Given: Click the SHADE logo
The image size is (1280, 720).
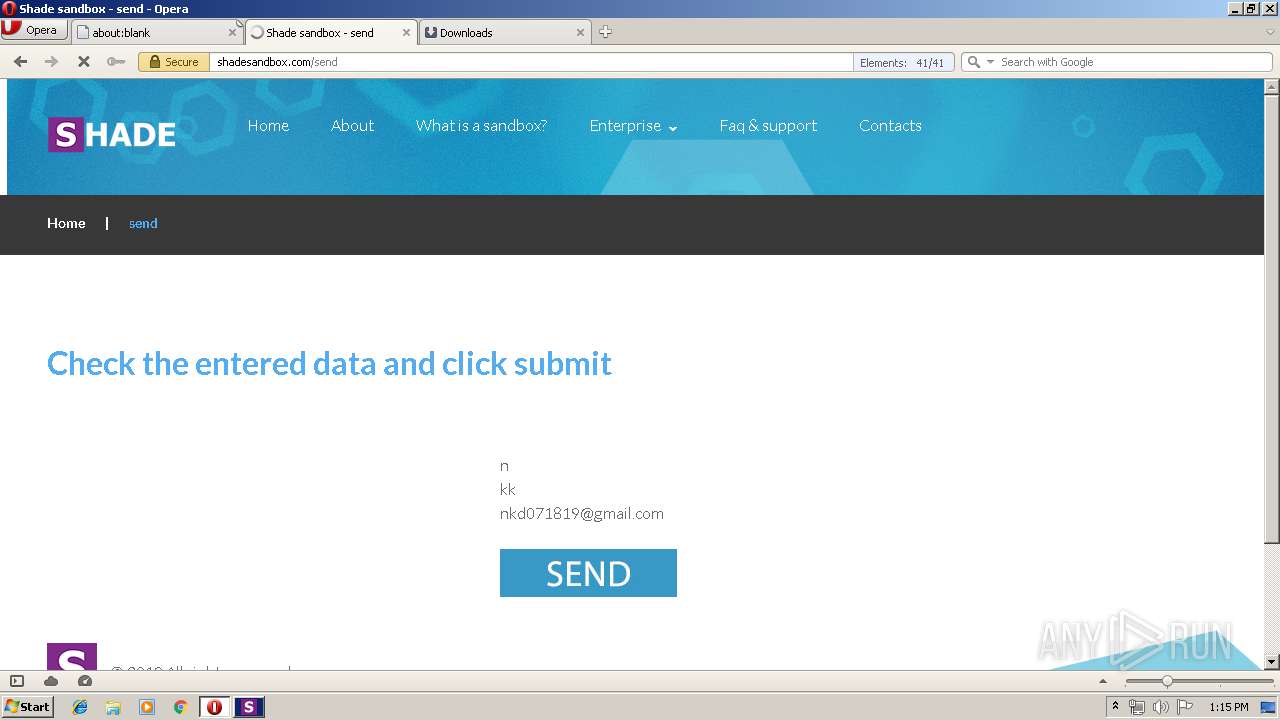Looking at the screenshot, I should 112,134.
